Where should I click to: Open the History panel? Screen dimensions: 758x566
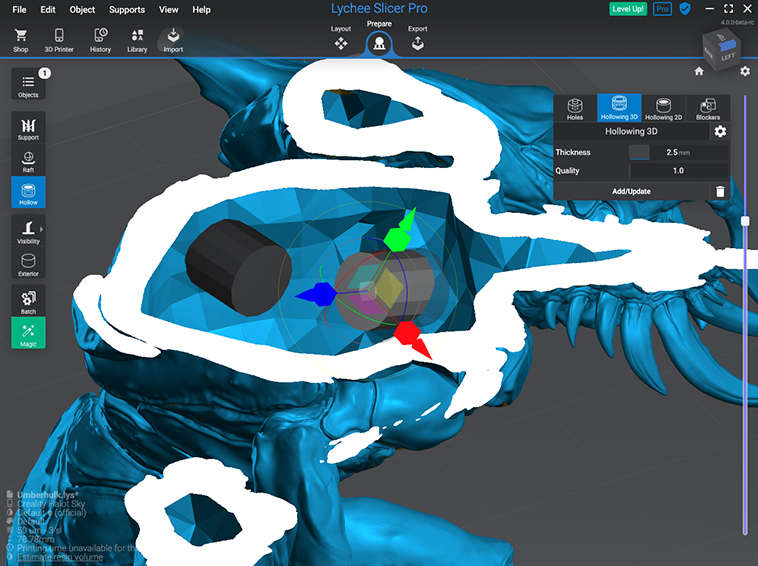101,40
